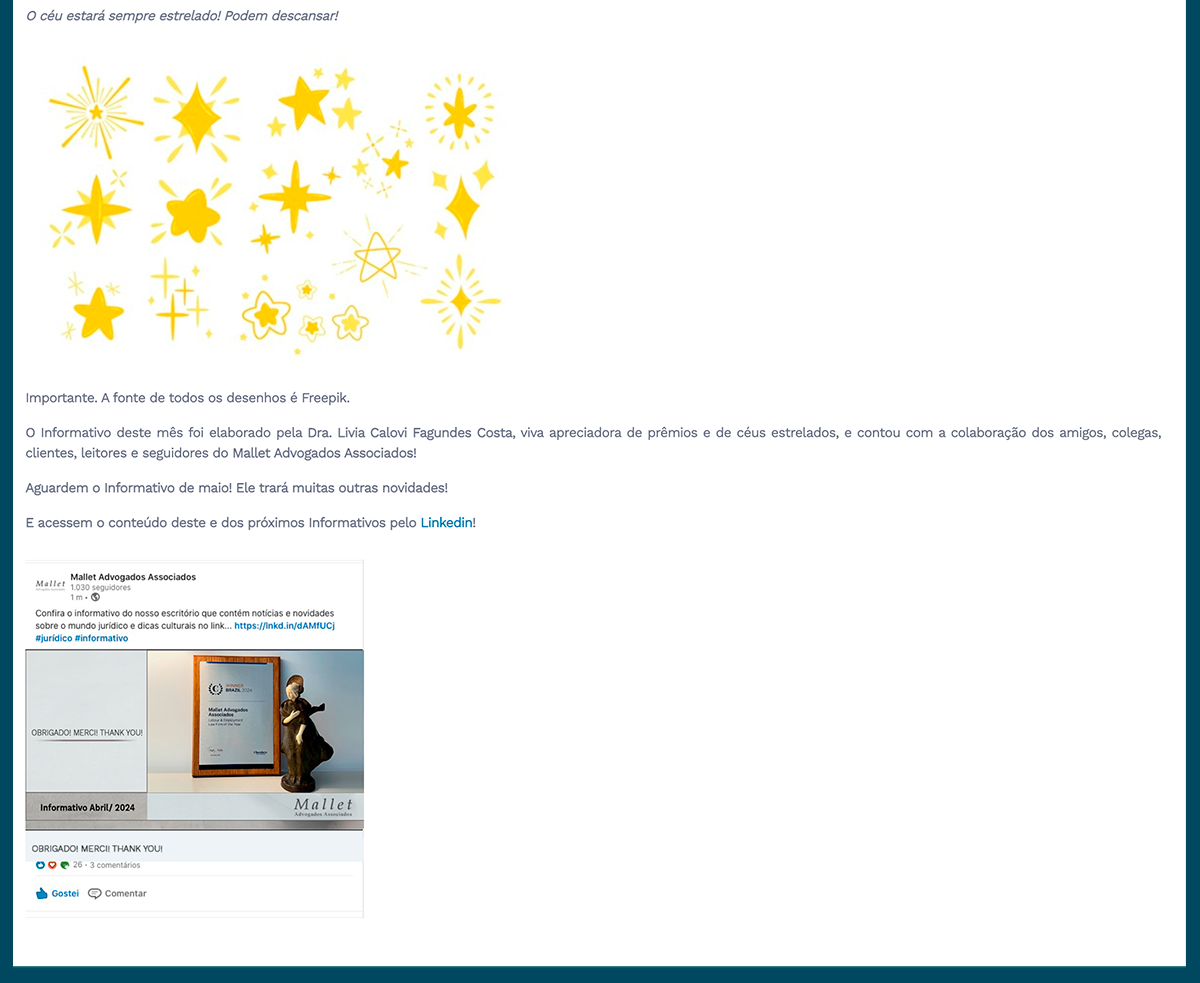Image resolution: width=1200 pixels, height=983 pixels.
Task: Open the Linkedin hyperlink in the text
Action: pyautogui.click(x=446, y=523)
